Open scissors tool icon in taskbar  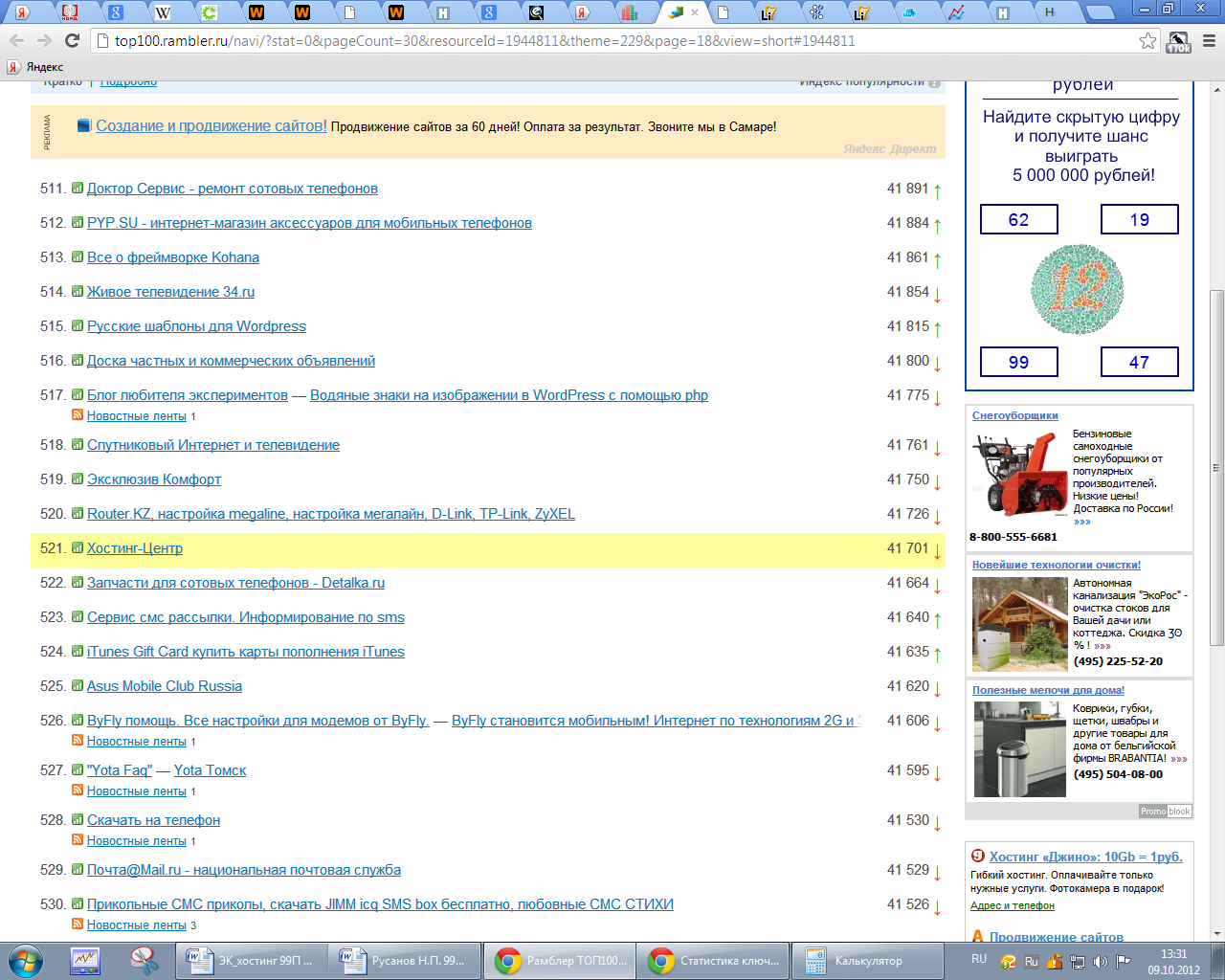pyautogui.click(x=145, y=961)
